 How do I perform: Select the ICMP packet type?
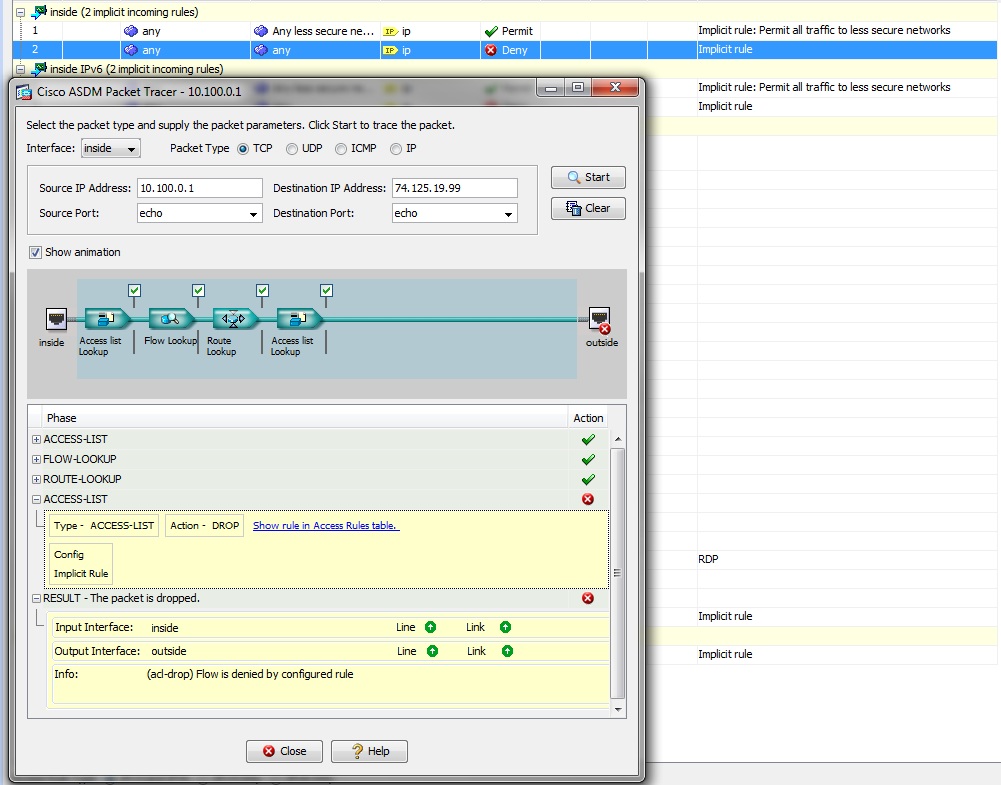tap(341, 149)
